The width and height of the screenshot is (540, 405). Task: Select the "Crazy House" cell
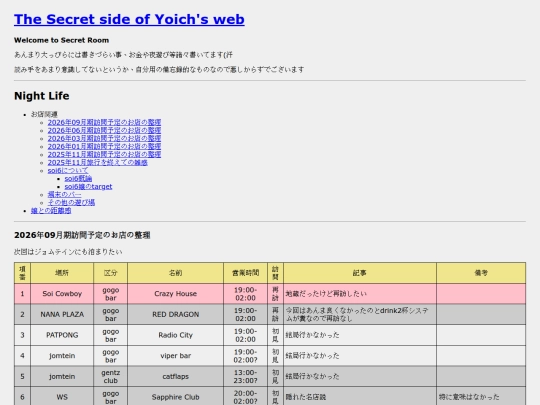click(176, 294)
